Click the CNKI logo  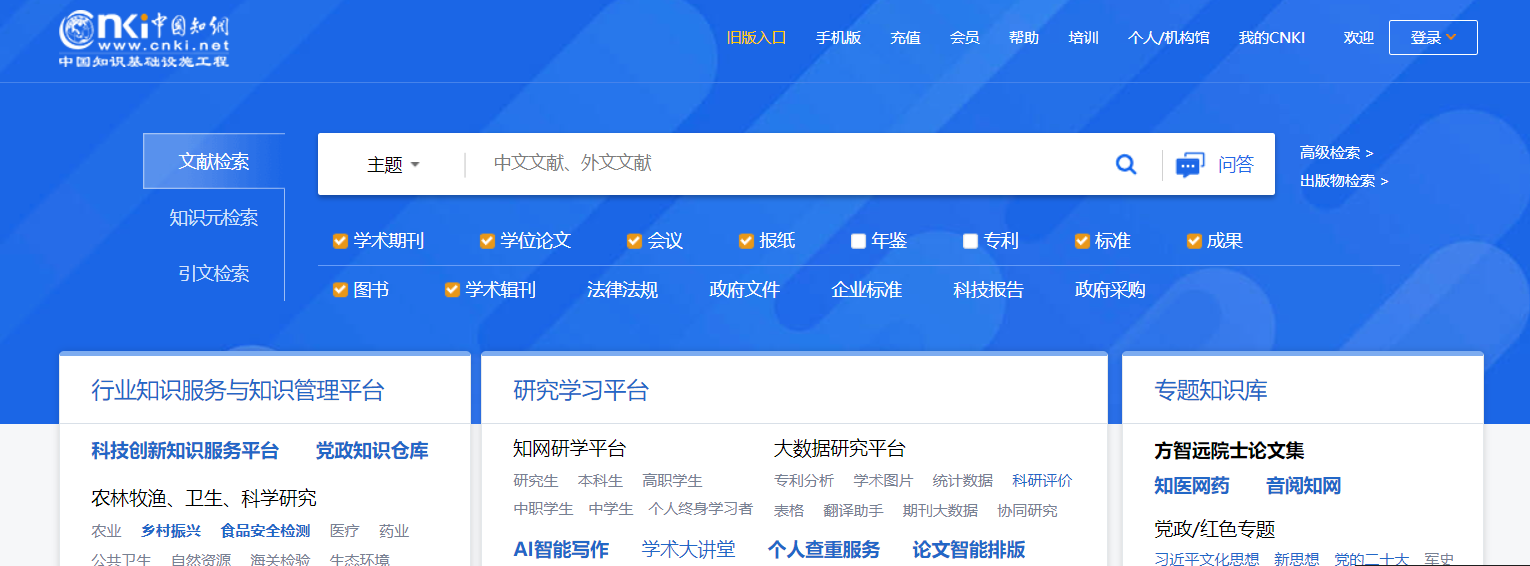coord(144,40)
